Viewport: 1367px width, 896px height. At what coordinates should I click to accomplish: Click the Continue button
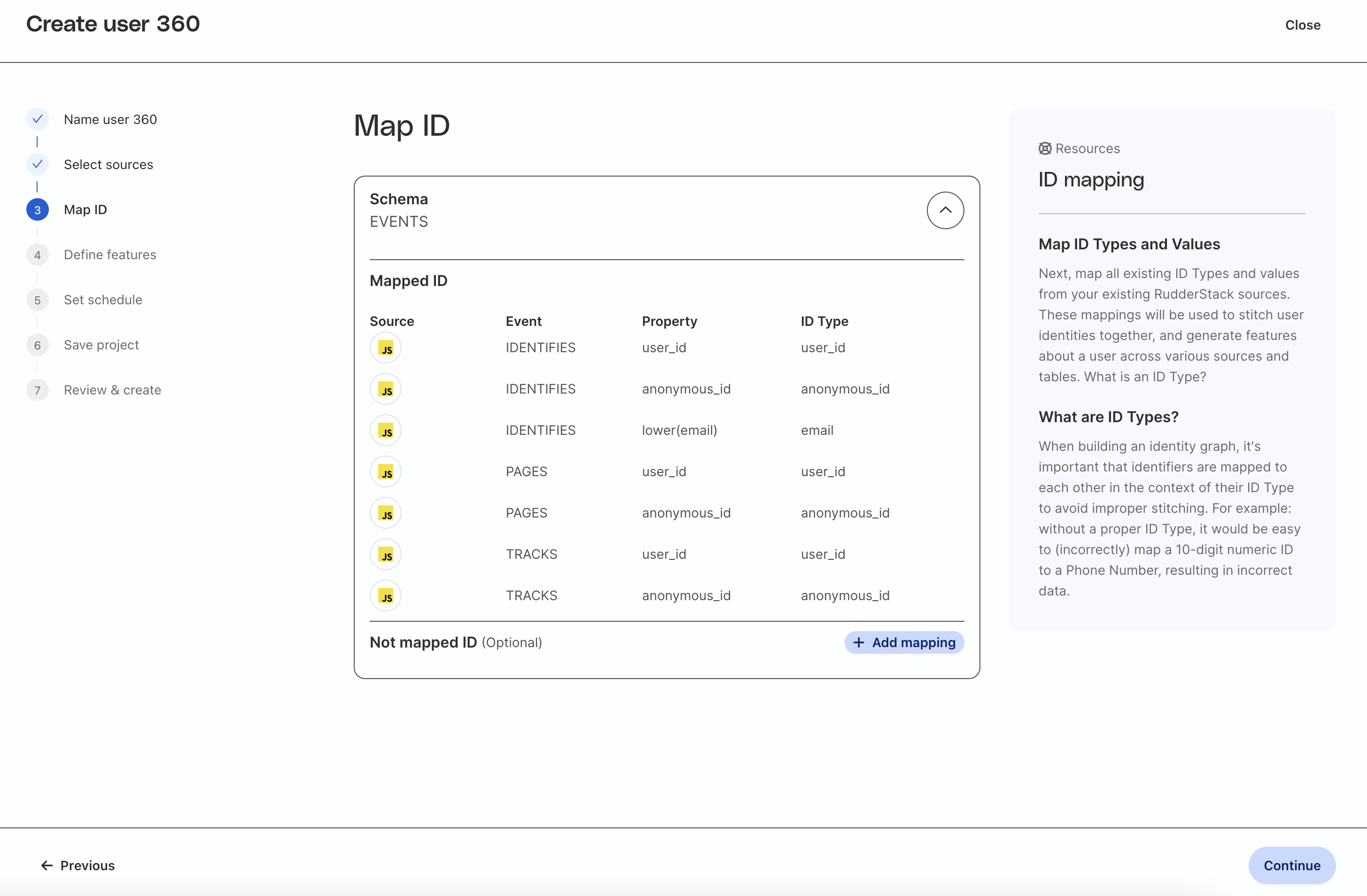click(x=1292, y=865)
